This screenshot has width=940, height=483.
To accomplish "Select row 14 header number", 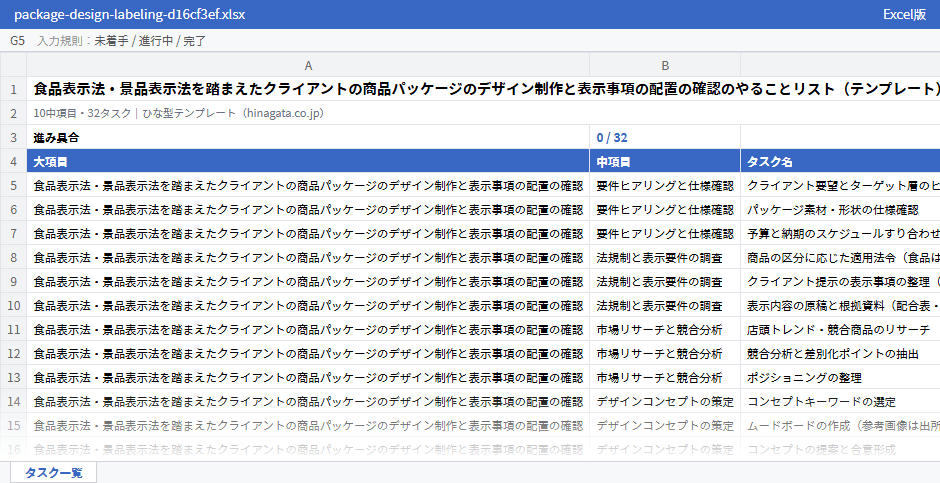I will 13,401.
